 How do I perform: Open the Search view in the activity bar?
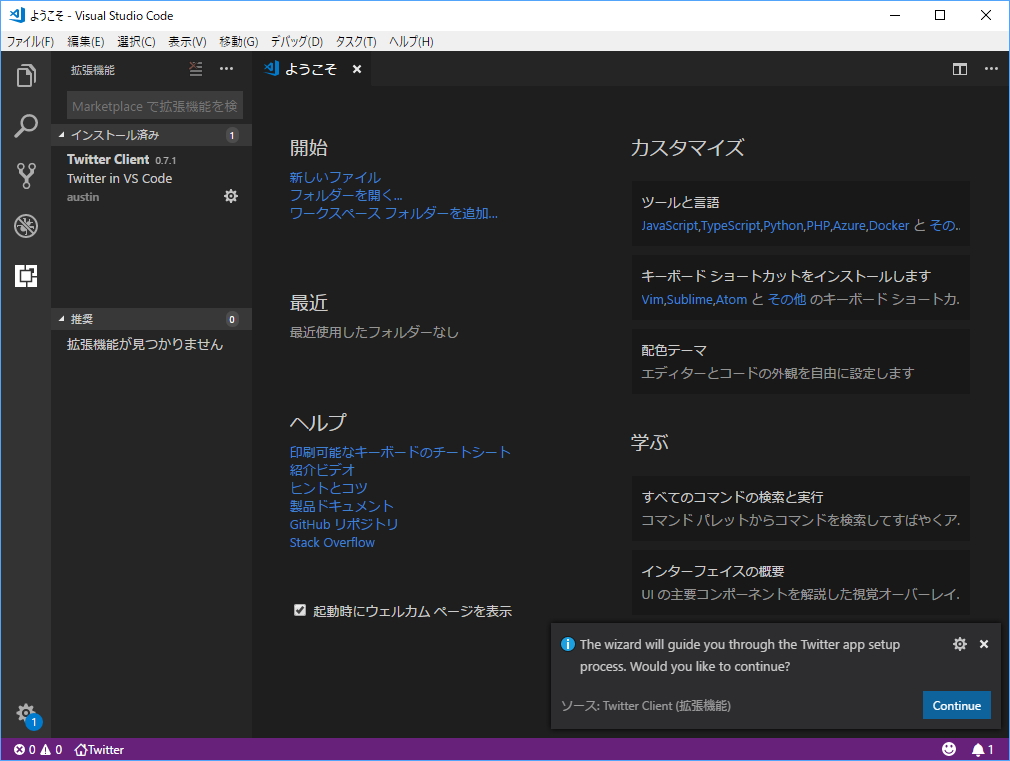[x=26, y=125]
